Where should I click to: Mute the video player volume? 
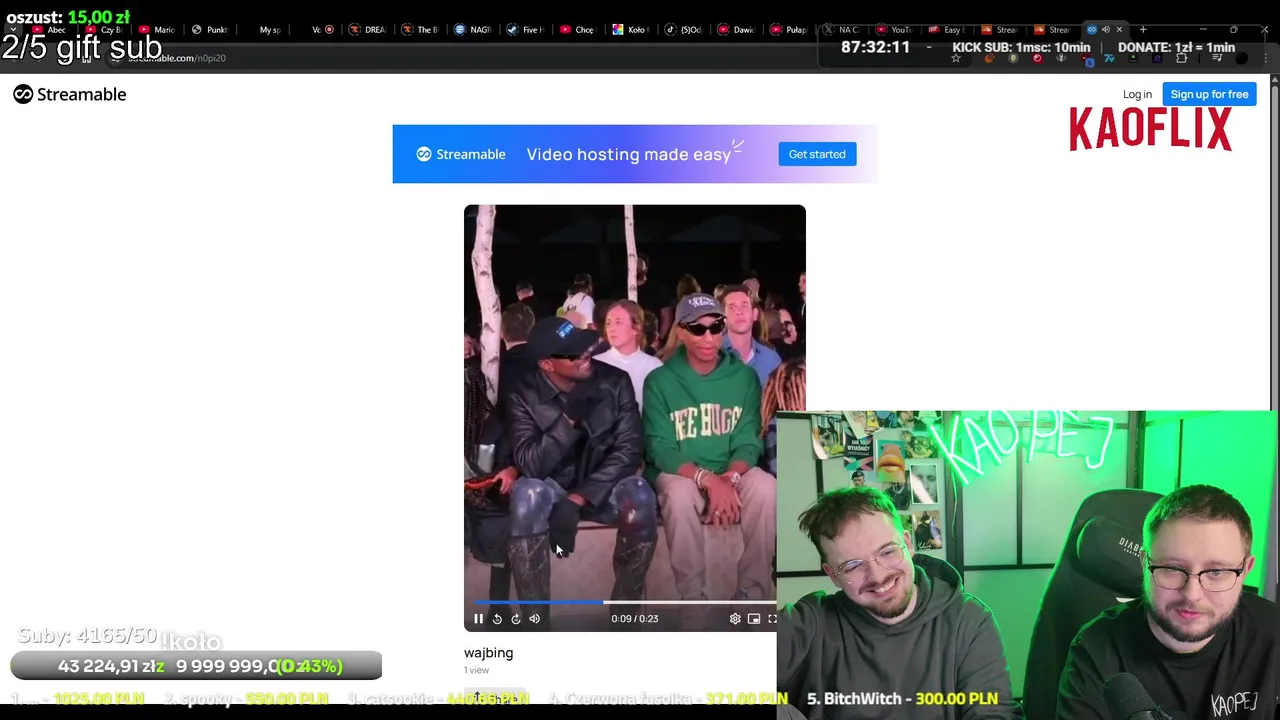[535, 619]
